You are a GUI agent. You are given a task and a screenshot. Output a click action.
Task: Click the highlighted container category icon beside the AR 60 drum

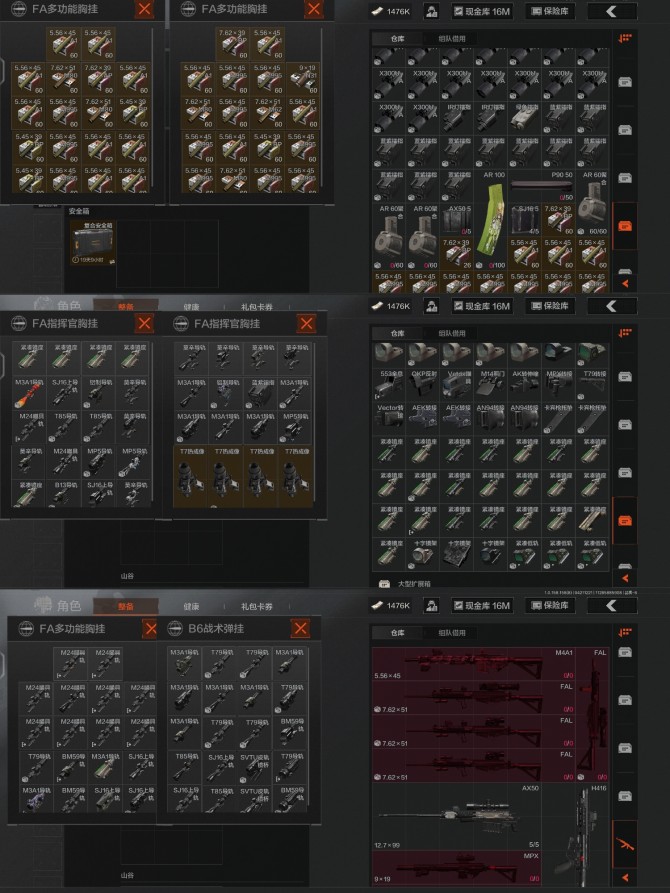[x=624, y=226]
